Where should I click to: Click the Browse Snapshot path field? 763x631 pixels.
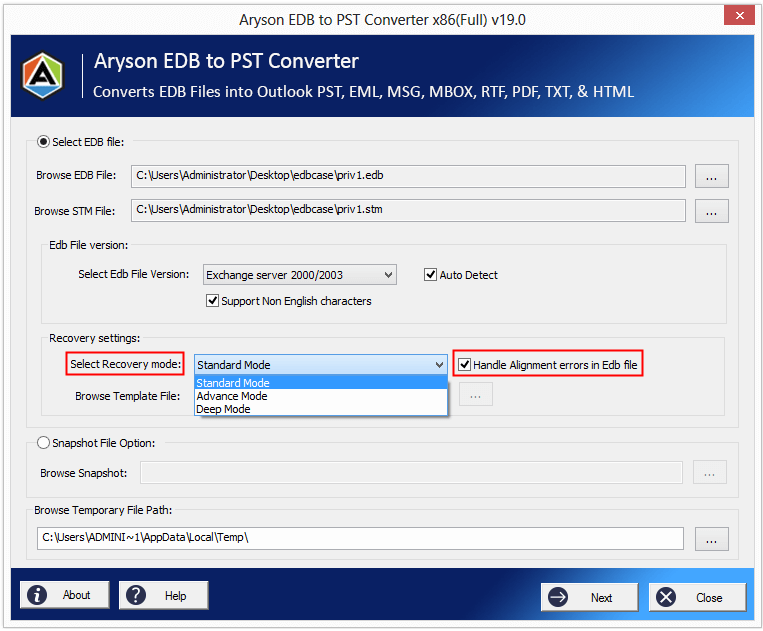coord(411,472)
